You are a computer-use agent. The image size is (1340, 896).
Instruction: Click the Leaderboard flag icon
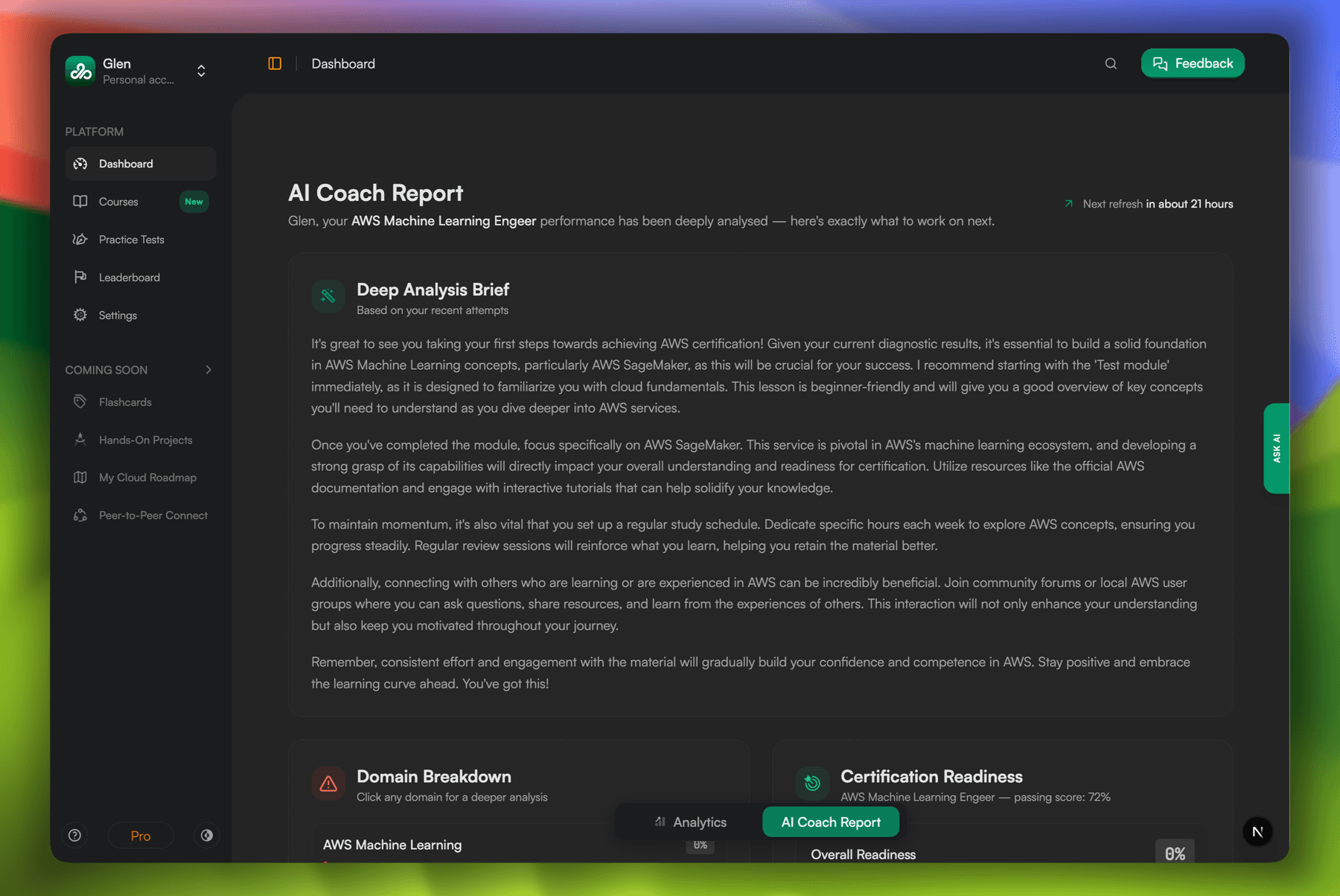(x=80, y=278)
